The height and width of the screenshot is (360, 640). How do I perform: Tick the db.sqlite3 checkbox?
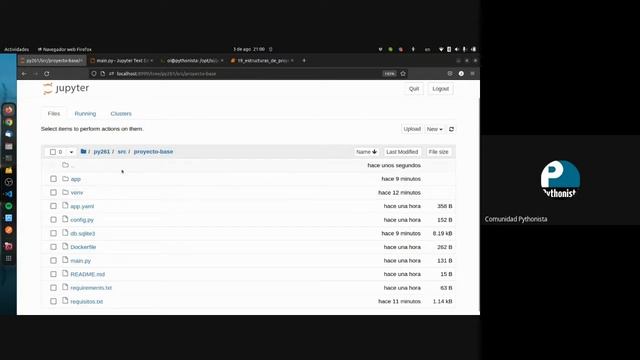point(53,233)
